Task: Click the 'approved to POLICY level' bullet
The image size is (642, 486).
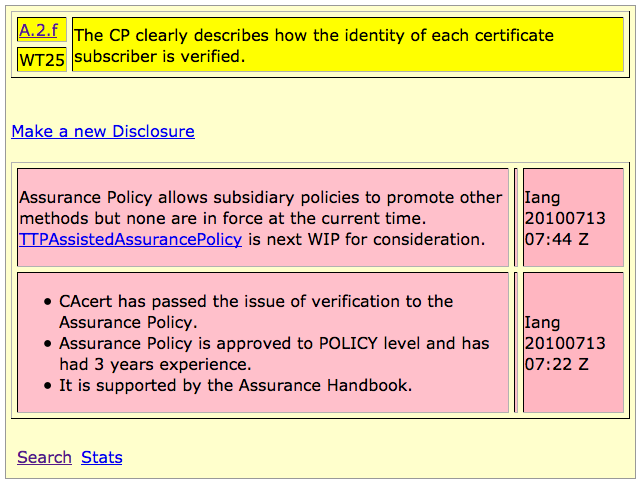Action: [x=273, y=343]
